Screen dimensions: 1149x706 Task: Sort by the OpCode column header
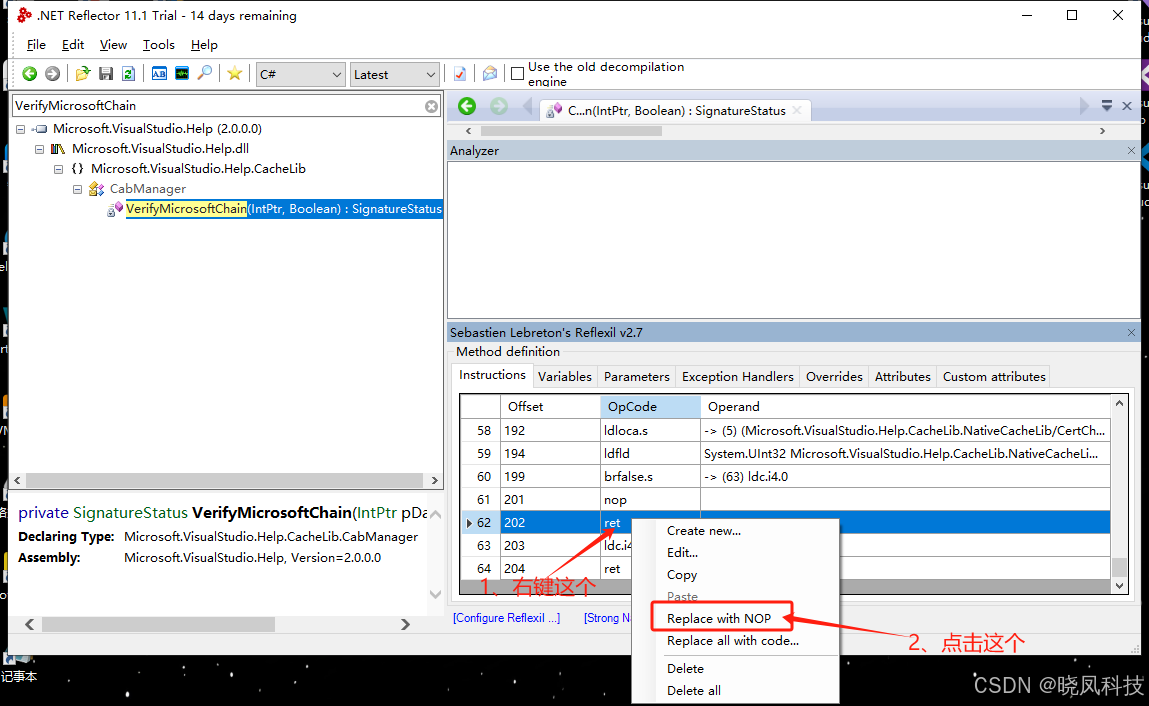pos(650,406)
